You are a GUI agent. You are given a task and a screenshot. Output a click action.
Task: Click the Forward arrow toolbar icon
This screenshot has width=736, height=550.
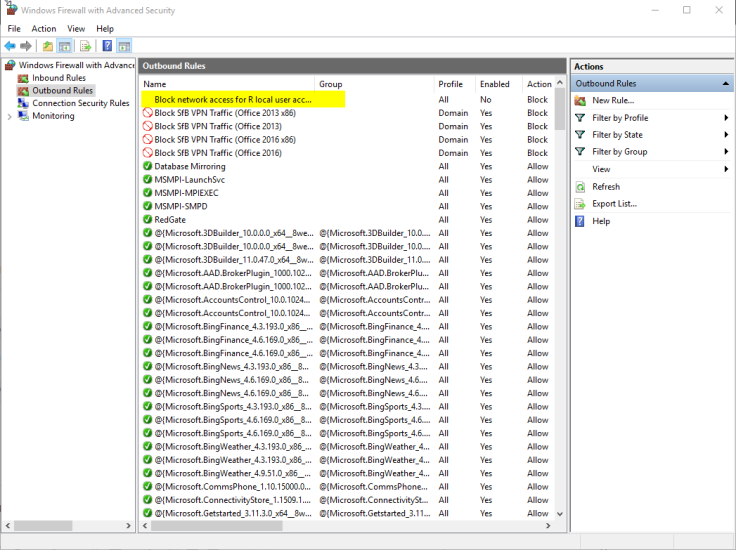[x=26, y=46]
